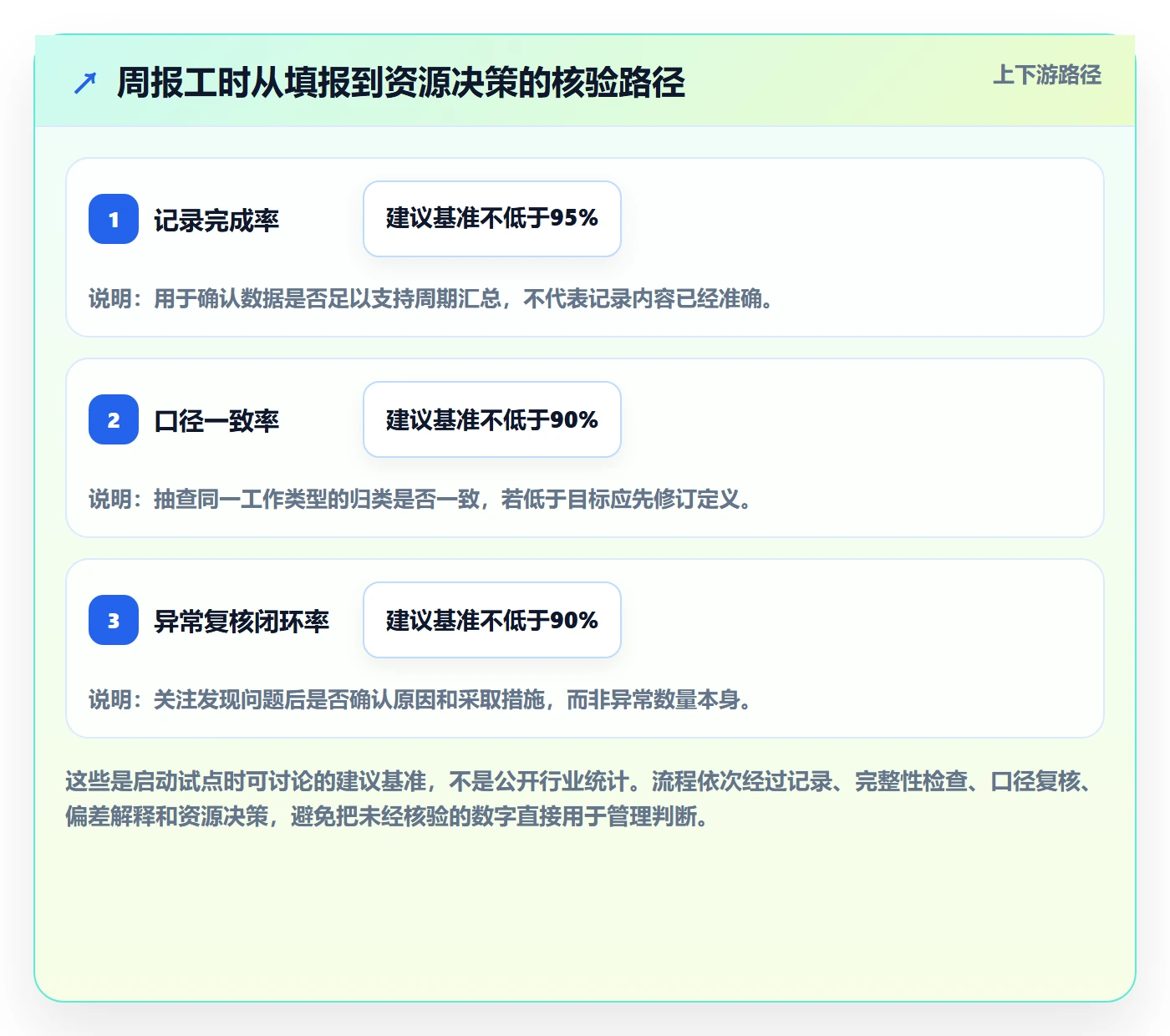This screenshot has width=1170, height=1036.
Task: Click the 记录完成率 metric title
Action: [216, 221]
